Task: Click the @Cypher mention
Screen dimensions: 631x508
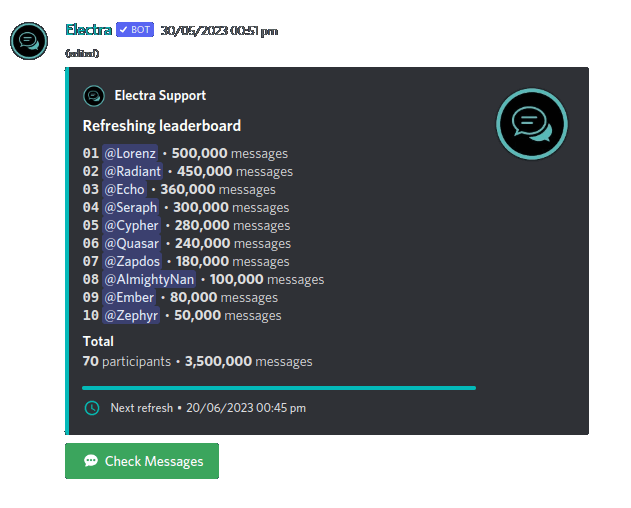Action: tap(131, 226)
